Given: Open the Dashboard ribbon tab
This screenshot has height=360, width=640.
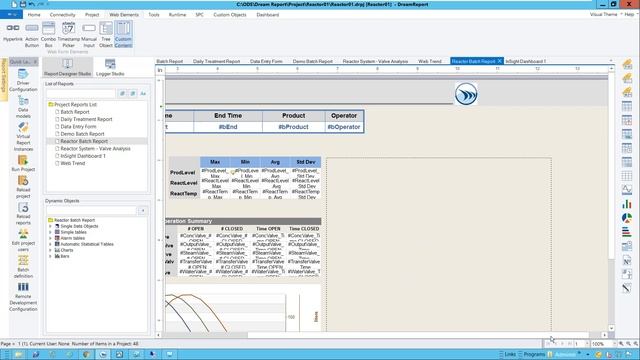Looking at the screenshot, I should [268, 15].
